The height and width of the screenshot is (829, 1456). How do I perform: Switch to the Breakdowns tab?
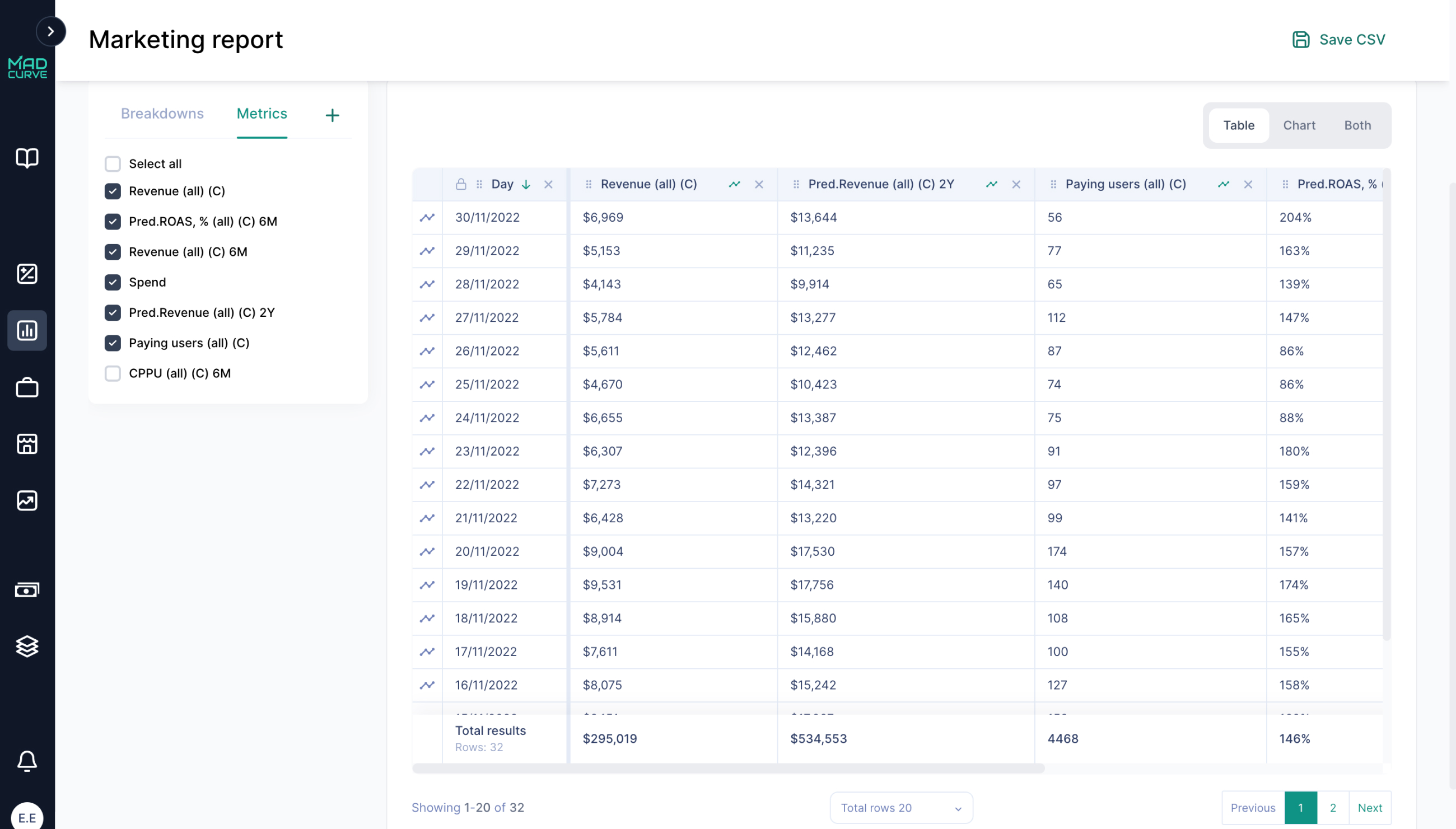(162, 114)
